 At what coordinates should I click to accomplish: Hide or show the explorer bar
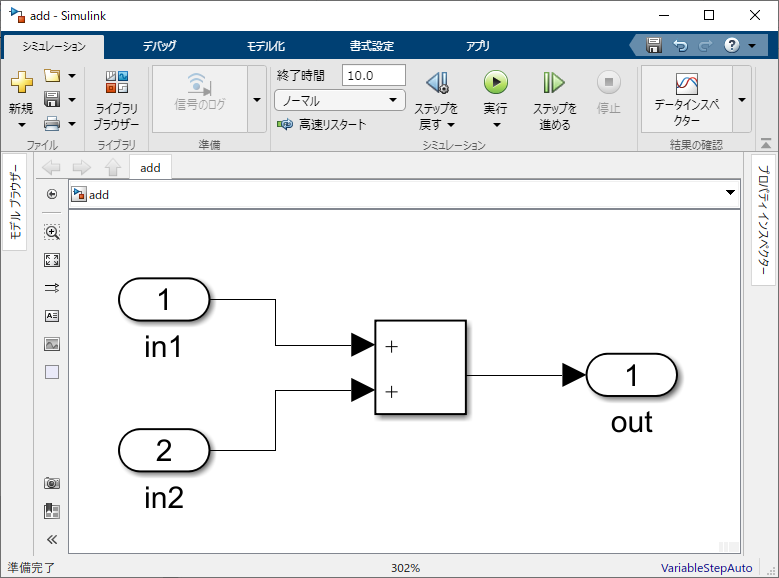(x=52, y=194)
